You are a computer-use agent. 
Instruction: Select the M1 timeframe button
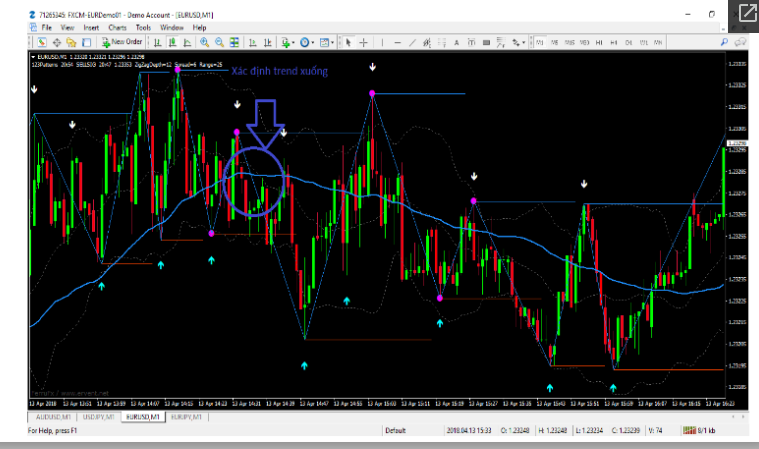pos(541,42)
